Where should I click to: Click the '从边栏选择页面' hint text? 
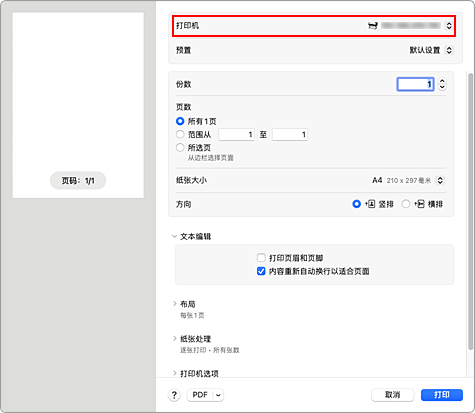(x=210, y=158)
